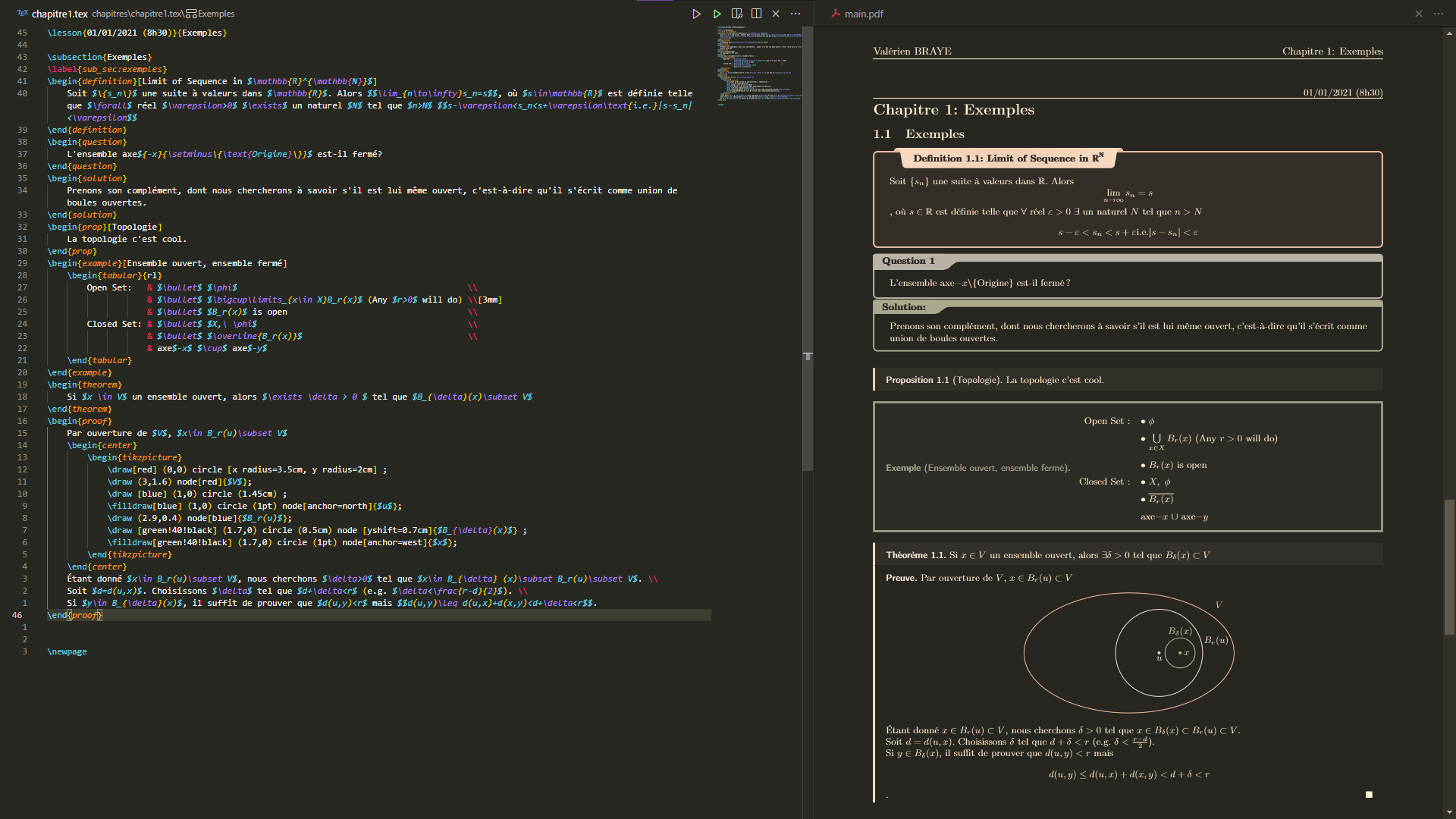Click the 'V' ellipse label in PDF diagram
Viewport: 1456px width, 819px height.
pos(1219,605)
